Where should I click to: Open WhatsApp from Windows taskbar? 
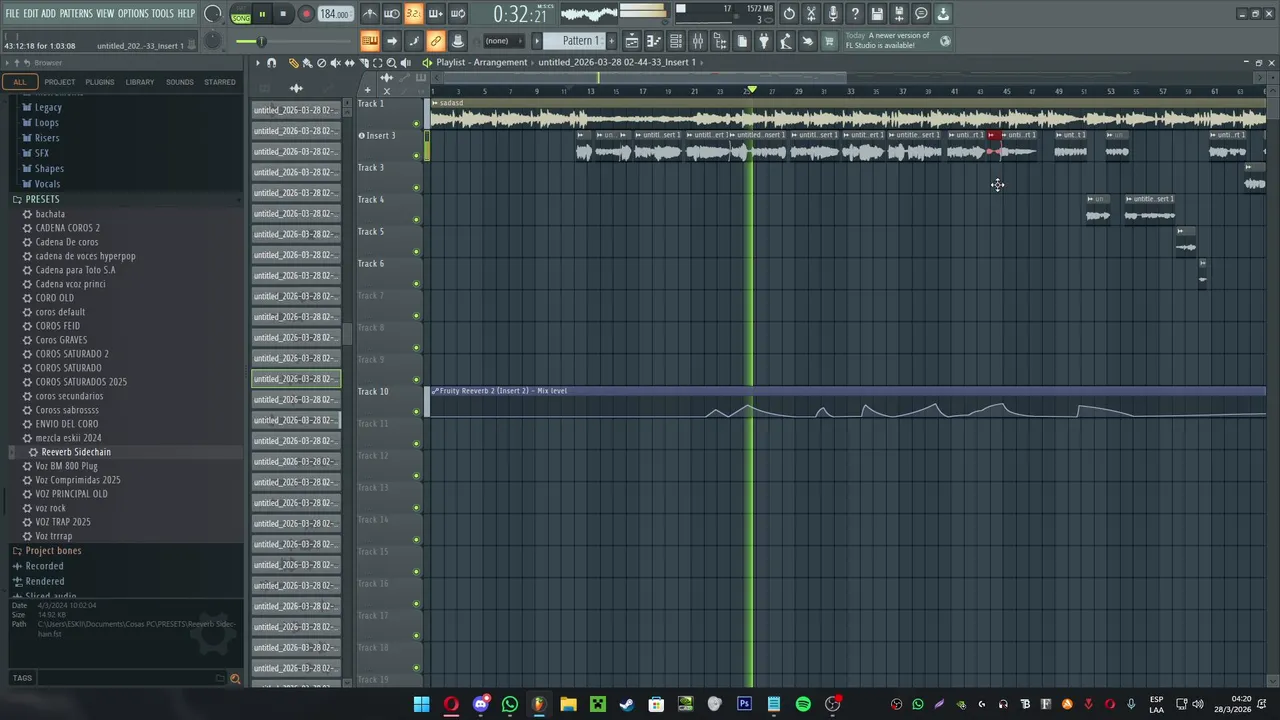coord(510,704)
